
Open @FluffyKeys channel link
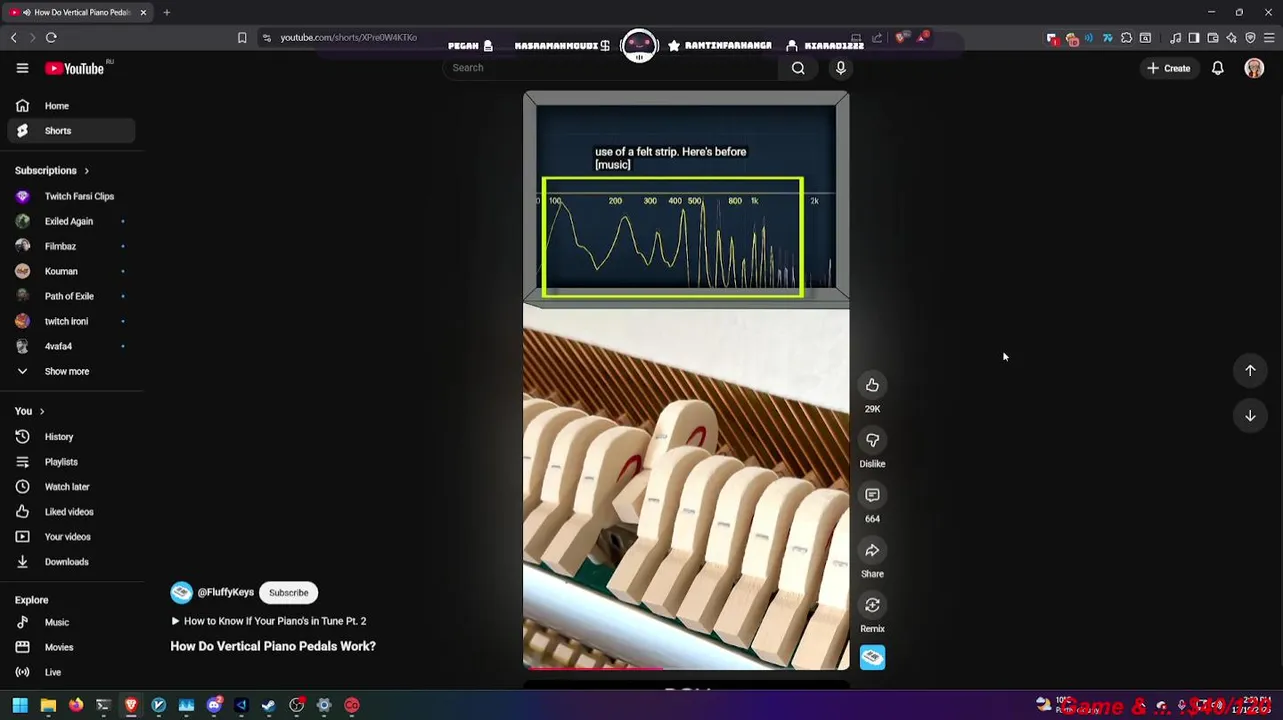click(x=225, y=593)
